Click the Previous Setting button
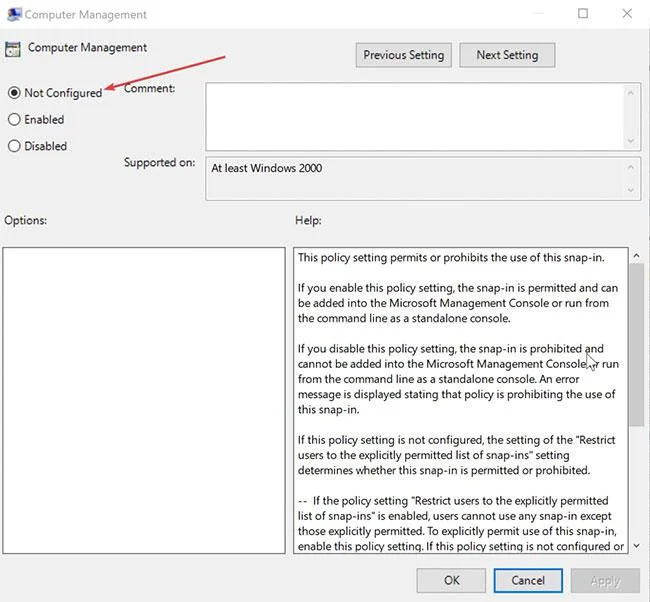This screenshot has width=650, height=602. coord(403,55)
